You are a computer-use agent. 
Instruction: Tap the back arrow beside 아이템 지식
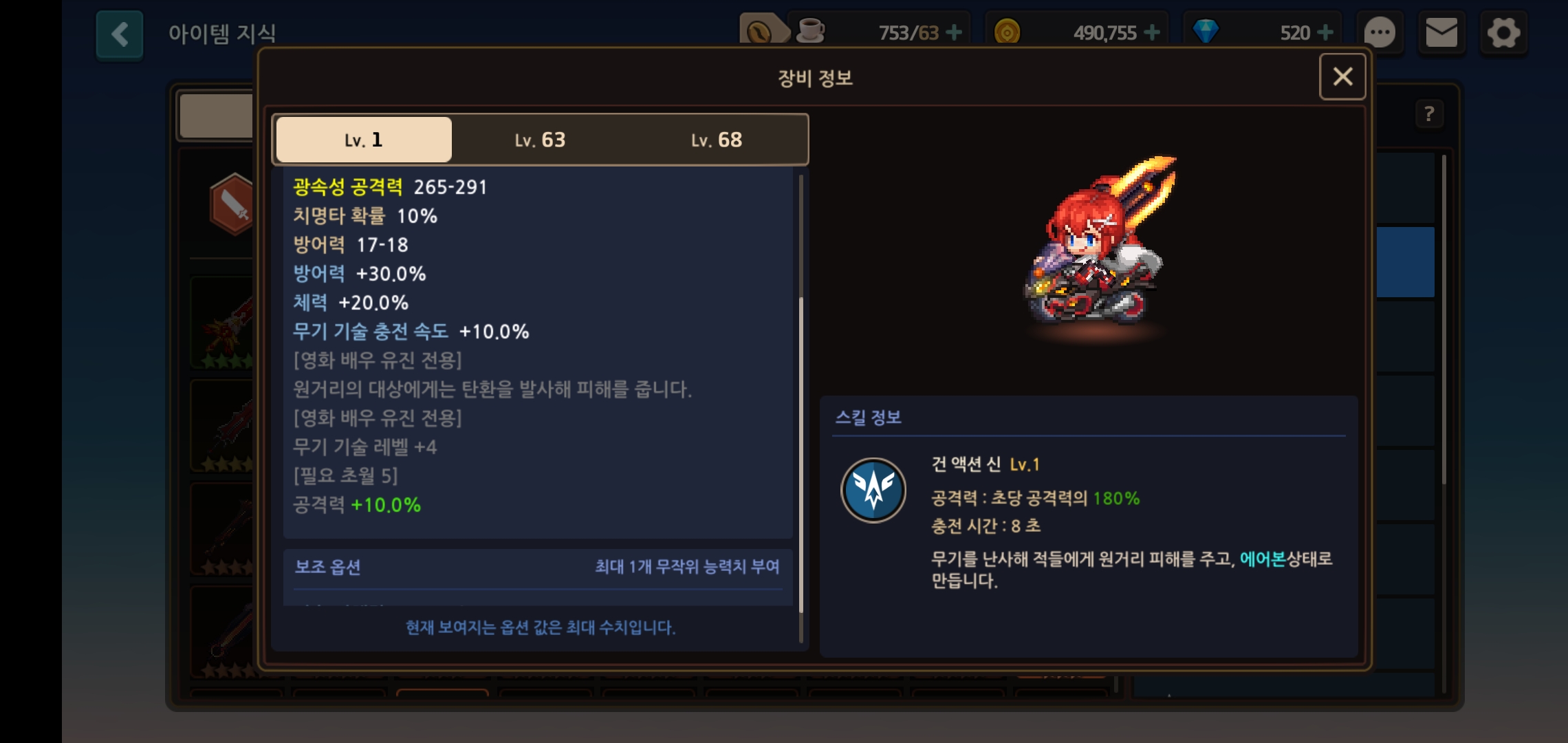[x=120, y=34]
